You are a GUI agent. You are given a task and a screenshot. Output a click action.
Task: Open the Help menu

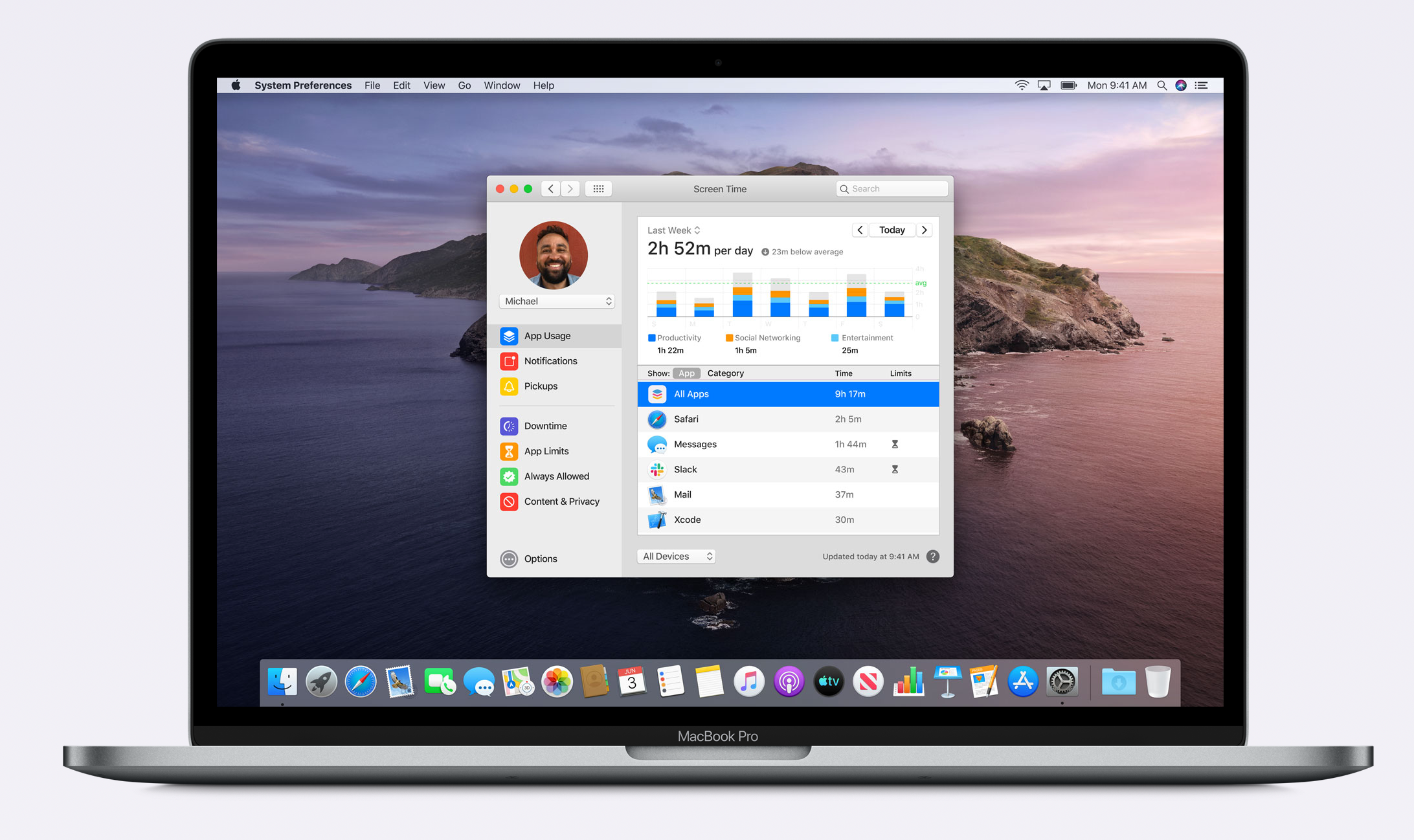(544, 85)
